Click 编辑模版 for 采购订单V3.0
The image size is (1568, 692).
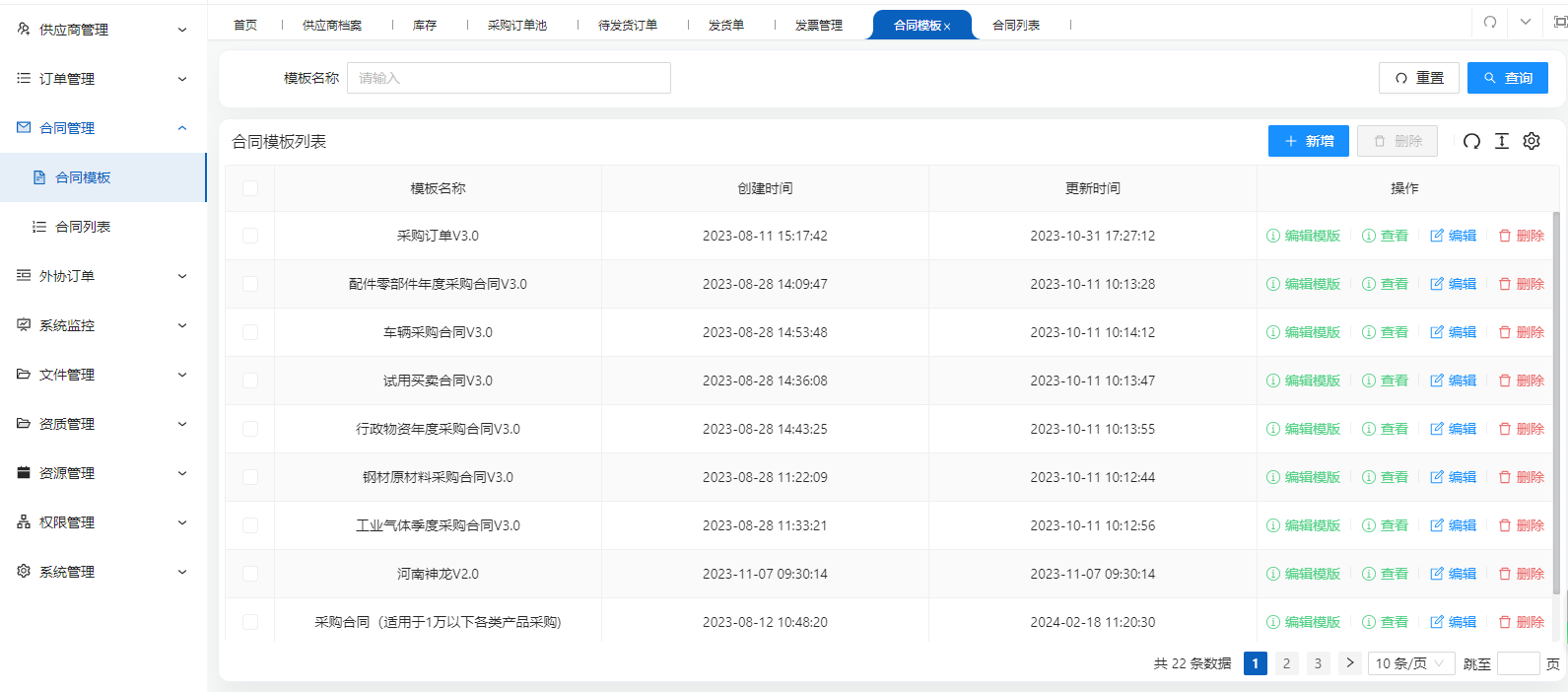pos(1303,236)
